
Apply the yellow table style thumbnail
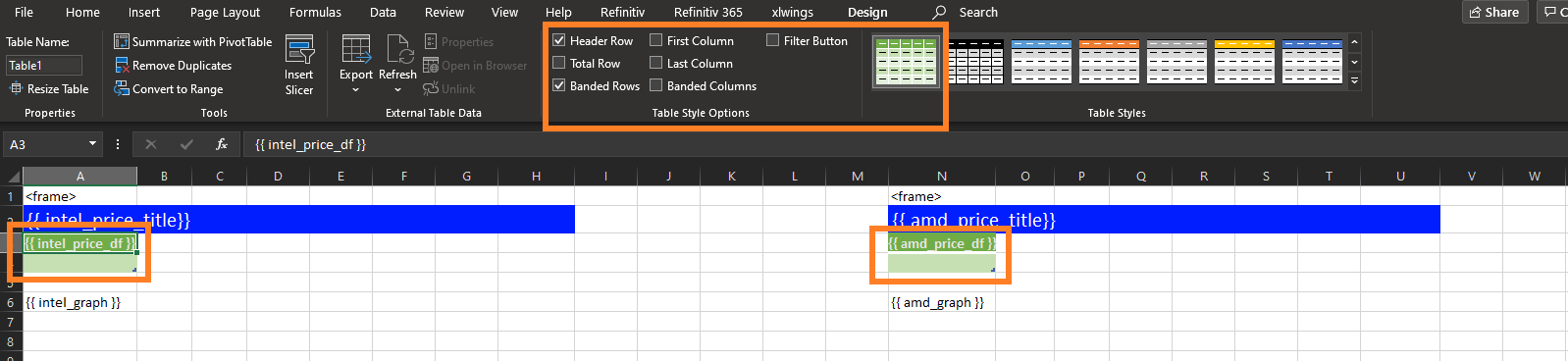coord(1245,62)
